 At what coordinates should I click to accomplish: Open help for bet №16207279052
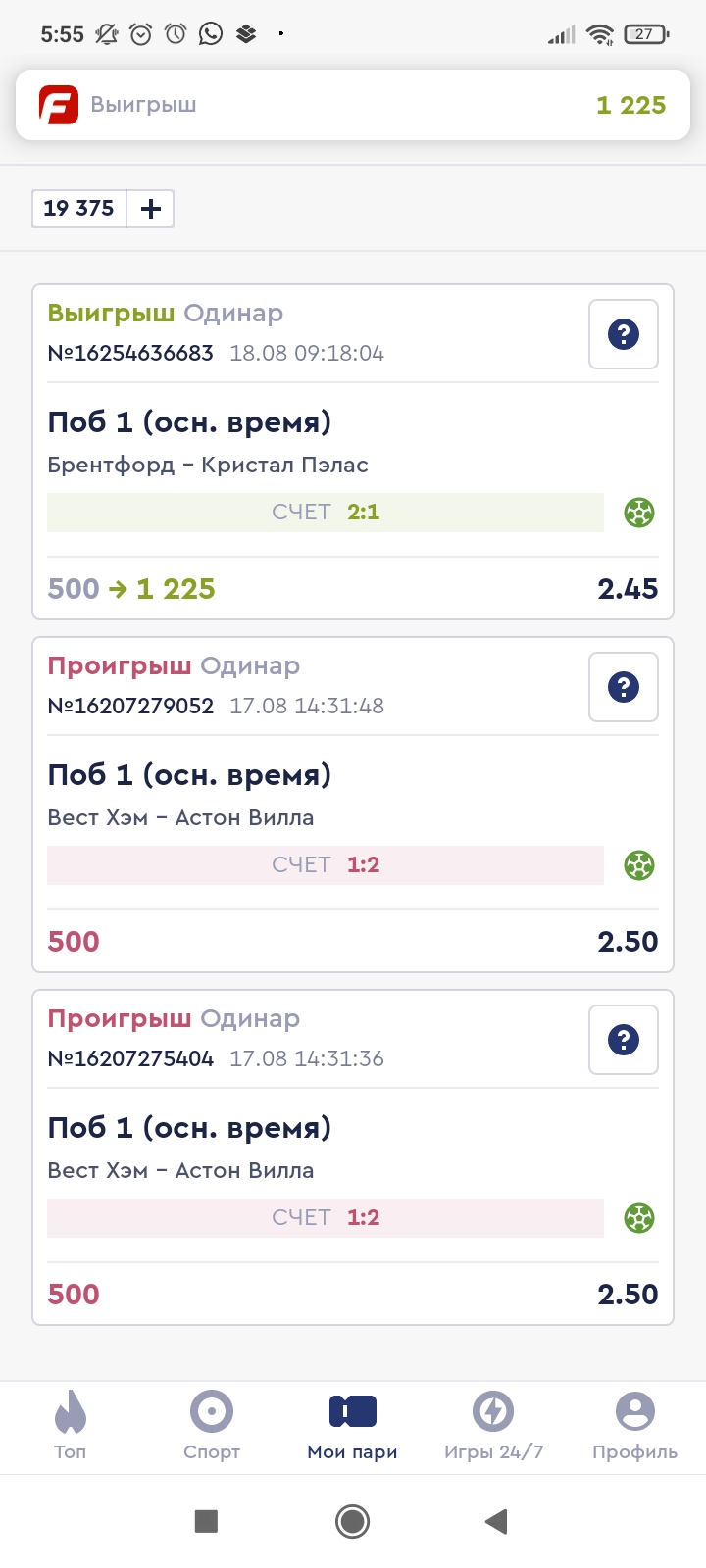pos(624,687)
